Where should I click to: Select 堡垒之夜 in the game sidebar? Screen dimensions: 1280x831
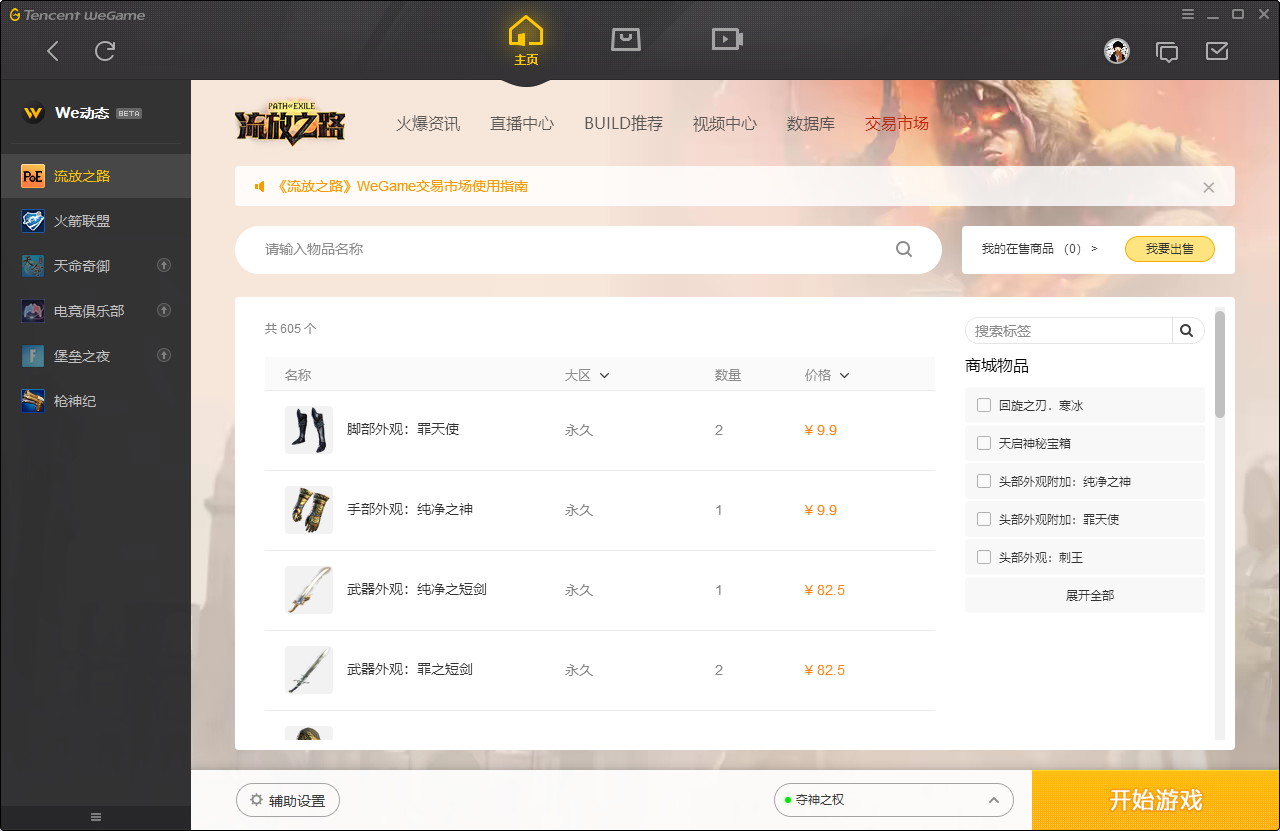(95, 356)
